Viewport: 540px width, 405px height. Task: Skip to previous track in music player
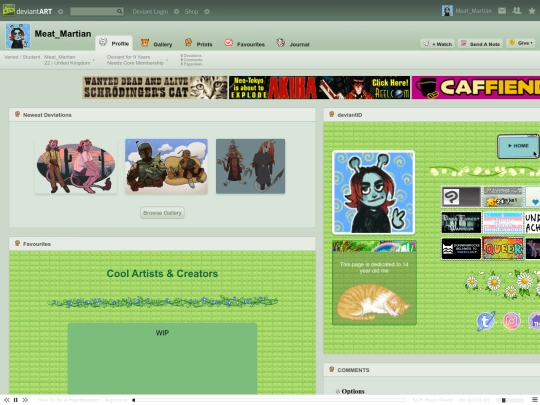coord(7,400)
